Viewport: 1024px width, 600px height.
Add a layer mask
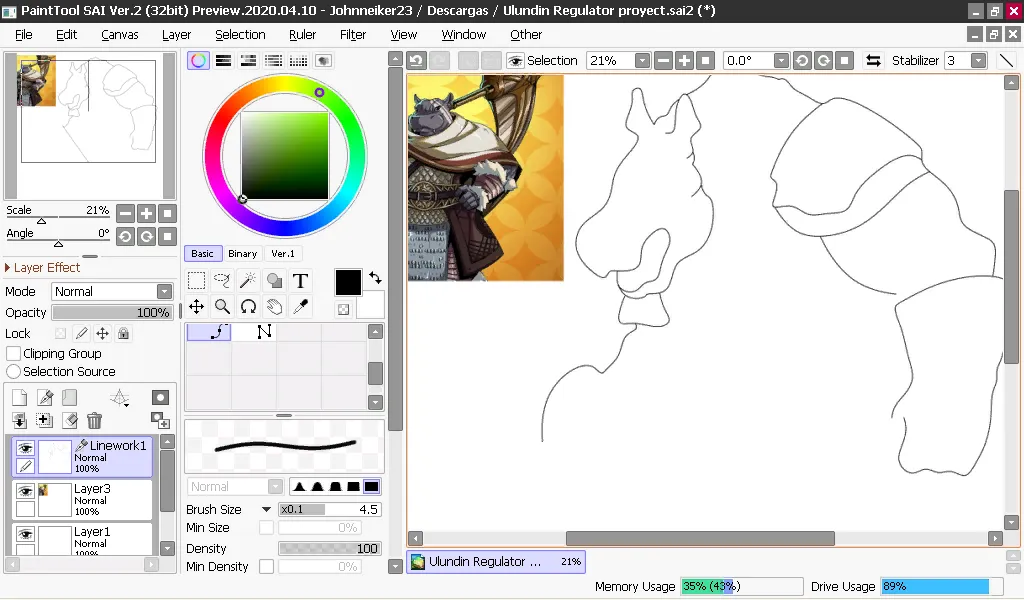click(160, 398)
